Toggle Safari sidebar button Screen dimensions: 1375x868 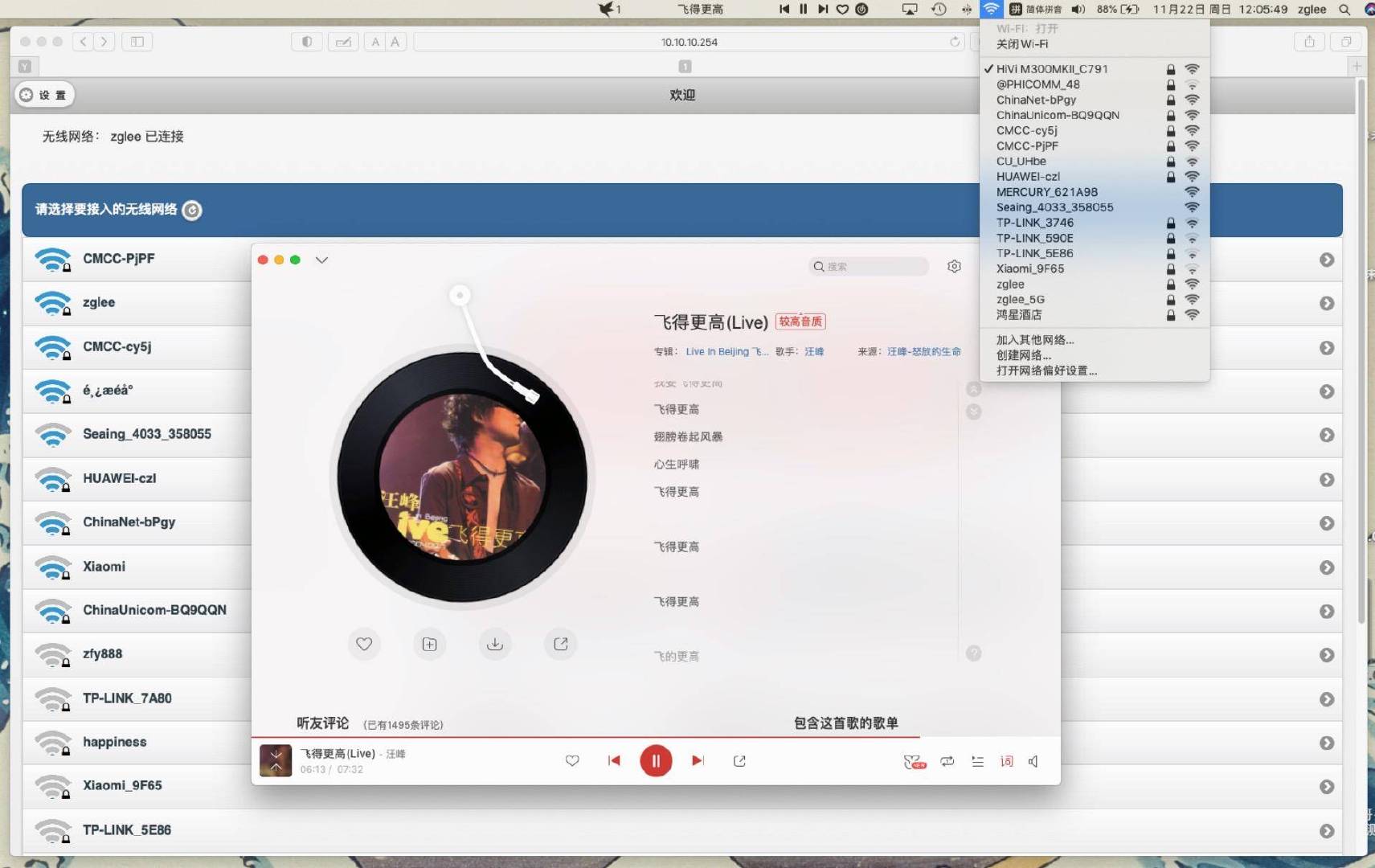(x=137, y=42)
